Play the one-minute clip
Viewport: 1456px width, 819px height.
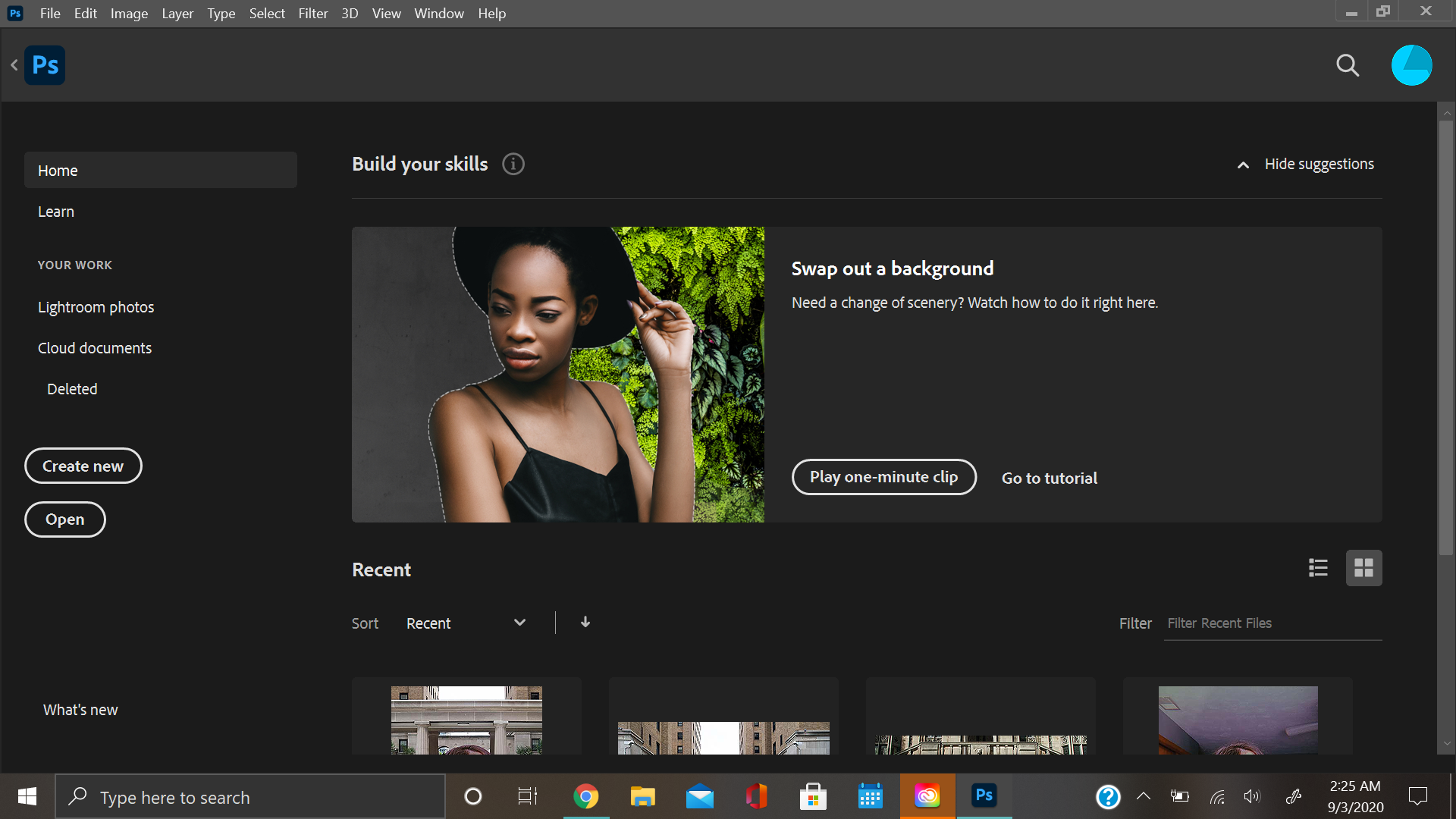(883, 477)
